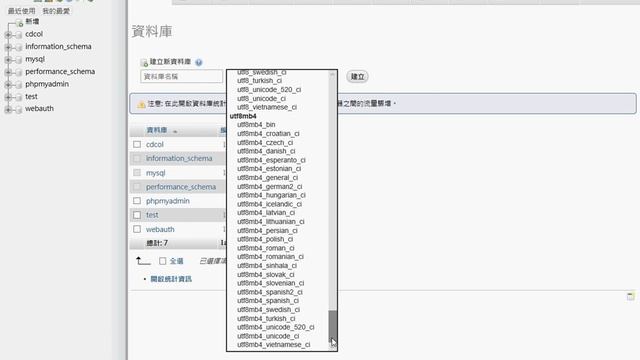This screenshot has width=640, height=360.
Task: Expand the performance_schema tree node
Action: (8, 72)
